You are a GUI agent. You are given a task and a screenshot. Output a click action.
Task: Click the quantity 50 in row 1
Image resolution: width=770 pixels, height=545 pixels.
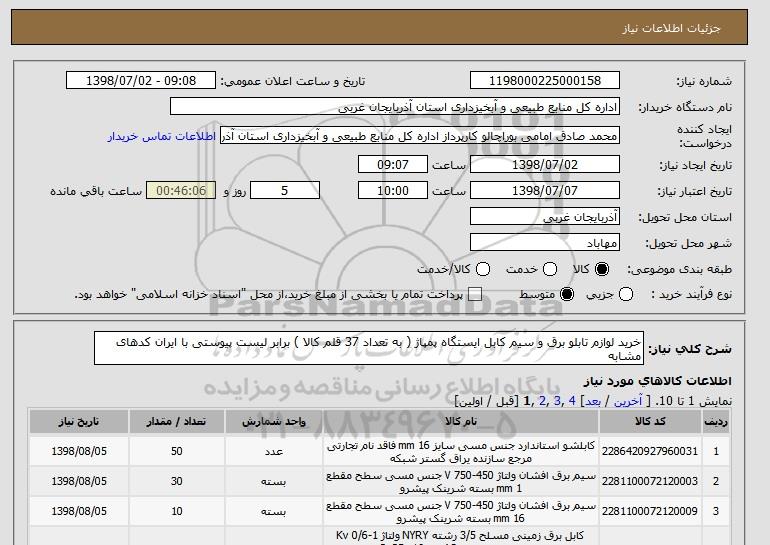[176, 451]
